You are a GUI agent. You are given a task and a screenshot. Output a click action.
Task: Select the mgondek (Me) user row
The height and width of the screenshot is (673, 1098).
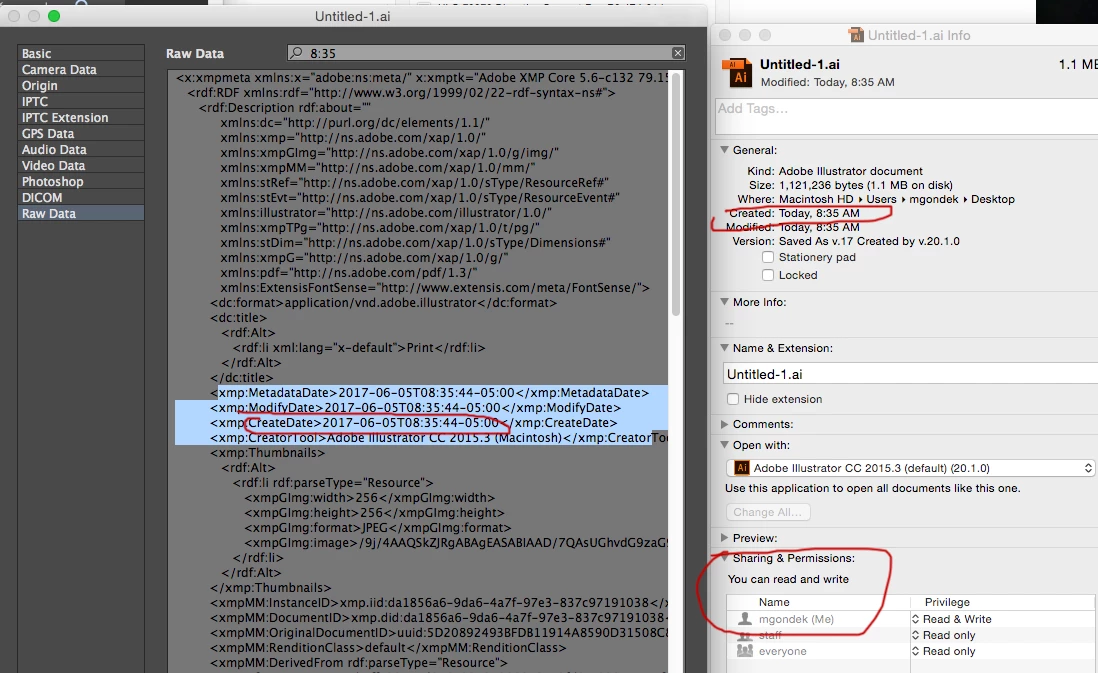[910, 619]
